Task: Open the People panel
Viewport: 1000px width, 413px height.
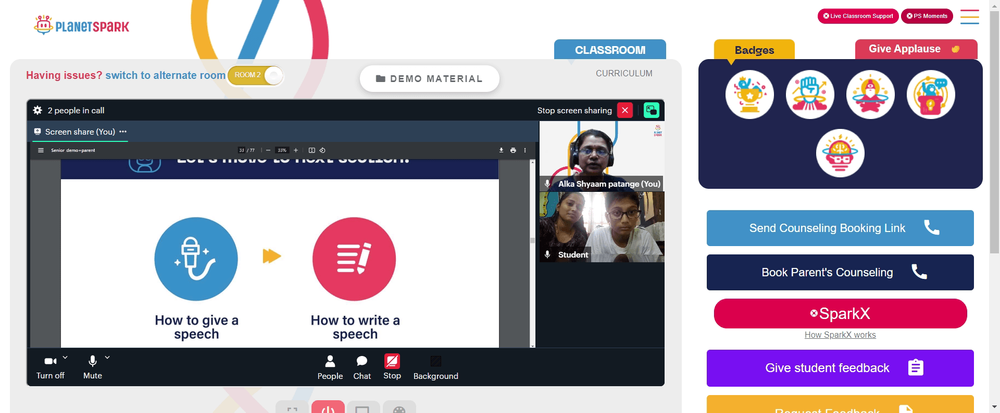Action: [x=330, y=367]
